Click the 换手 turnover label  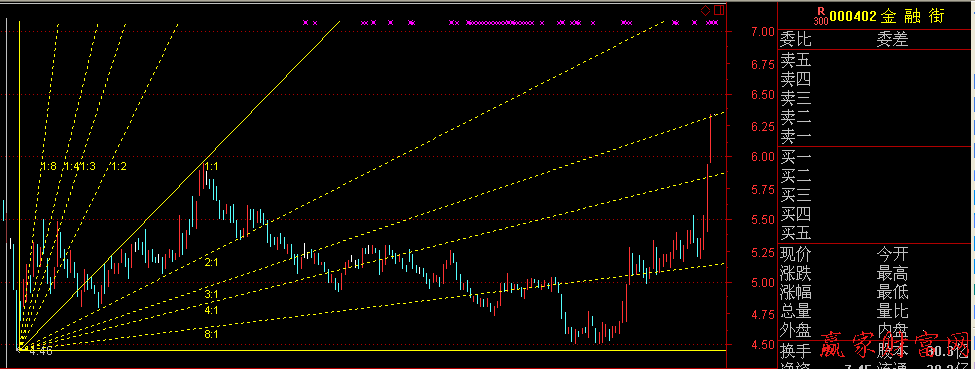pos(797,350)
